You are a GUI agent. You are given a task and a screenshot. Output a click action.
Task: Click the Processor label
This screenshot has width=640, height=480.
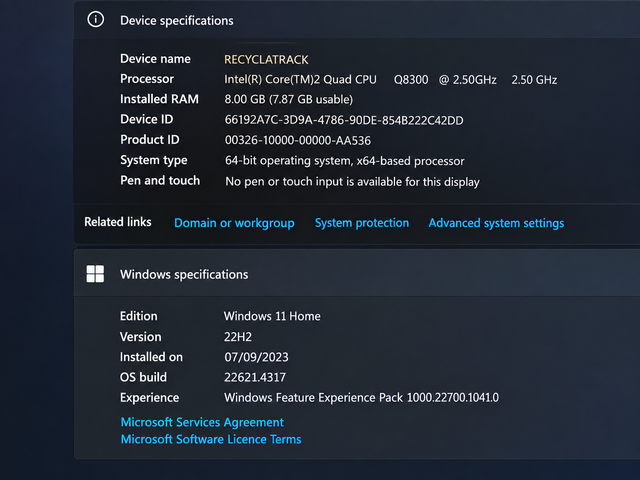coord(147,79)
